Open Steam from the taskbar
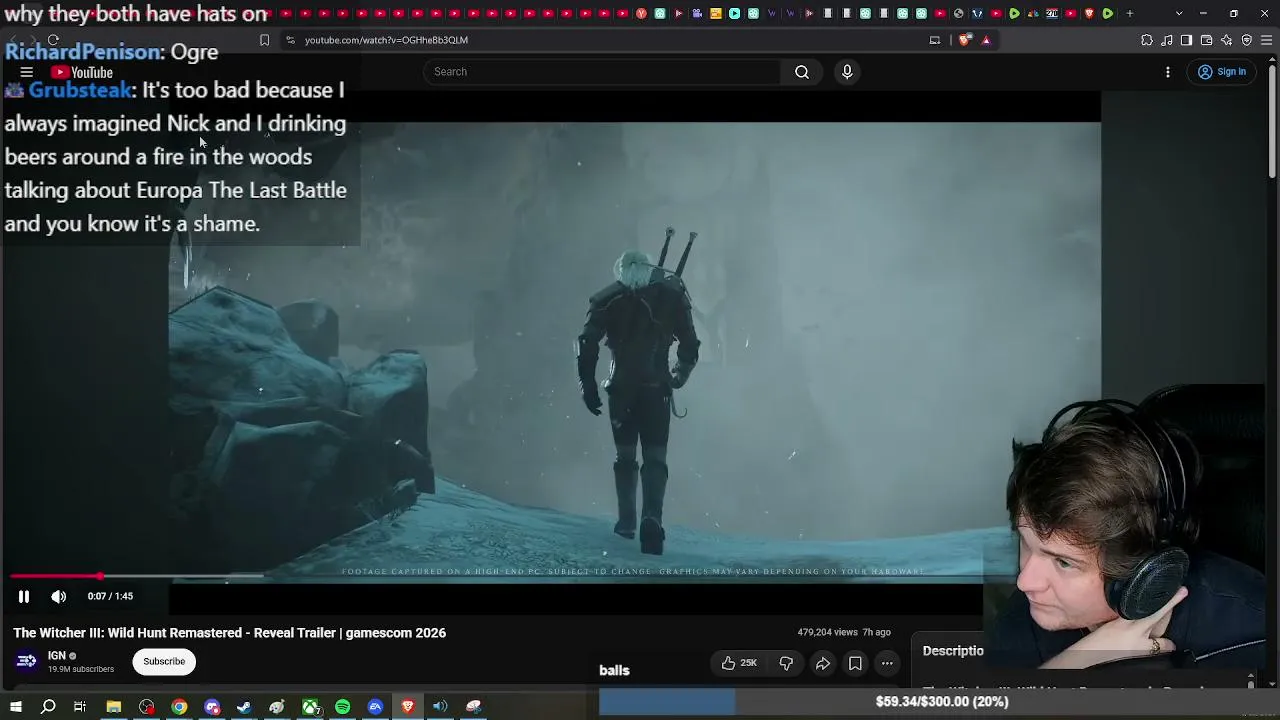The width and height of the screenshot is (1280, 720). tap(244, 707)
